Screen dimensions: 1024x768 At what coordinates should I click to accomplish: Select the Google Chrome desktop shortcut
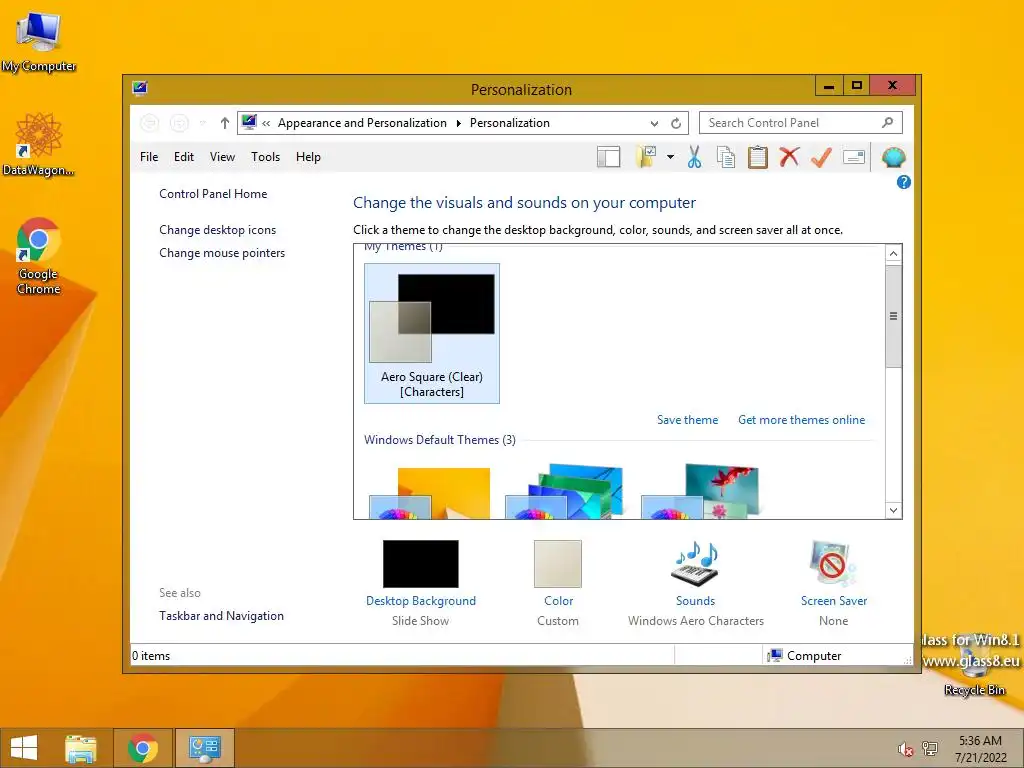[39, 256]
